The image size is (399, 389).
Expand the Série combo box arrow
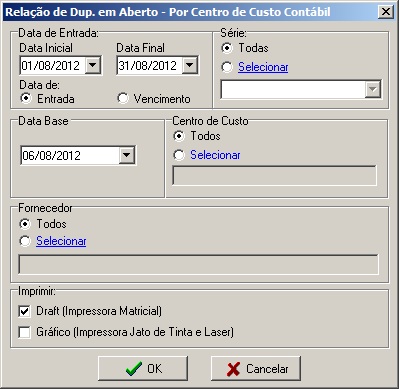point(373,89)
